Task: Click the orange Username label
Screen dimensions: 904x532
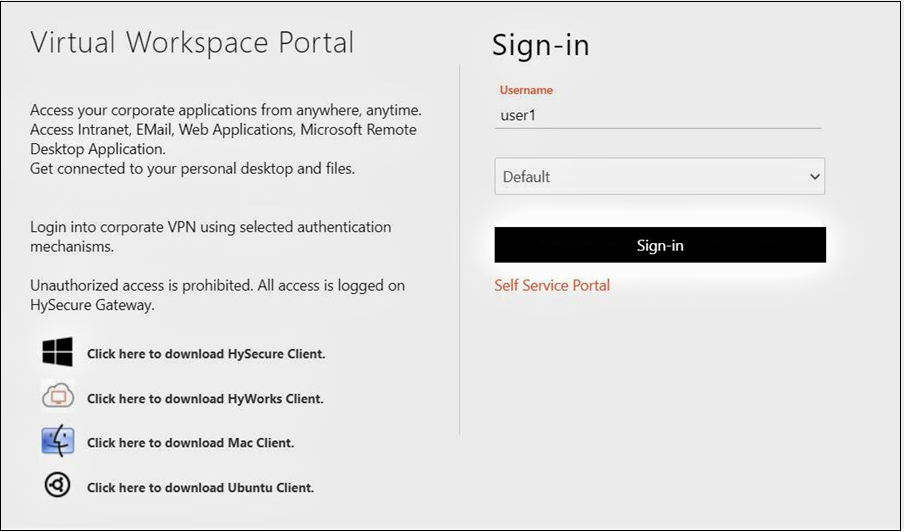Action: [x=526, y=90]
